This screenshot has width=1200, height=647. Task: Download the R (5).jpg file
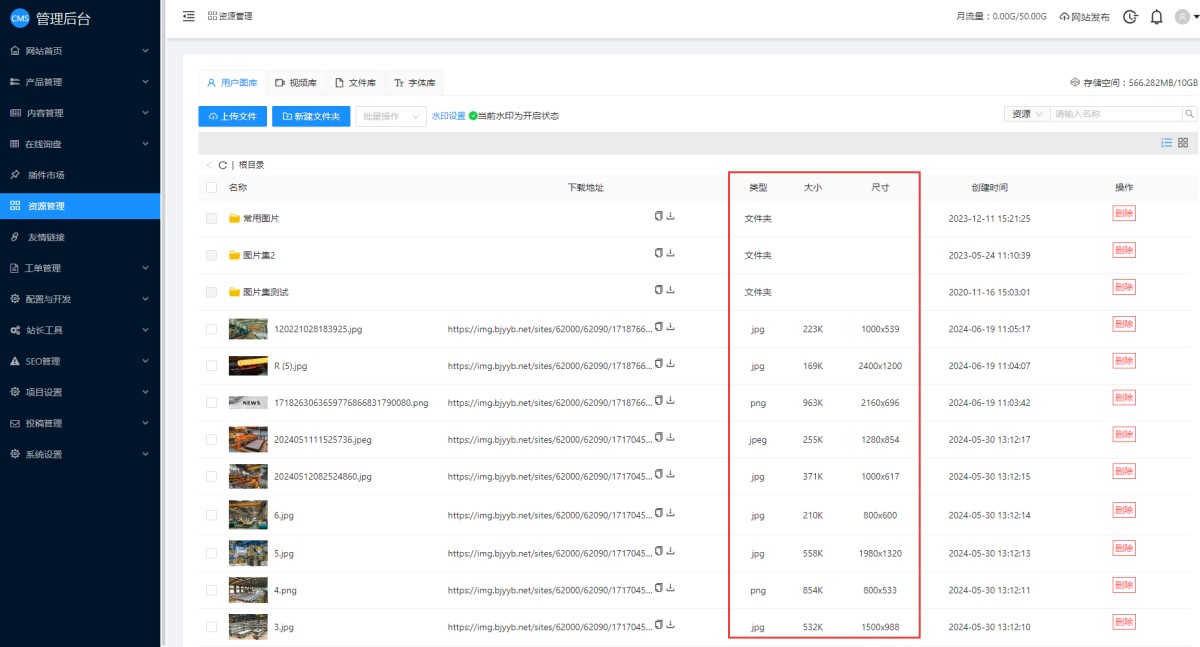tap(670, 364)
